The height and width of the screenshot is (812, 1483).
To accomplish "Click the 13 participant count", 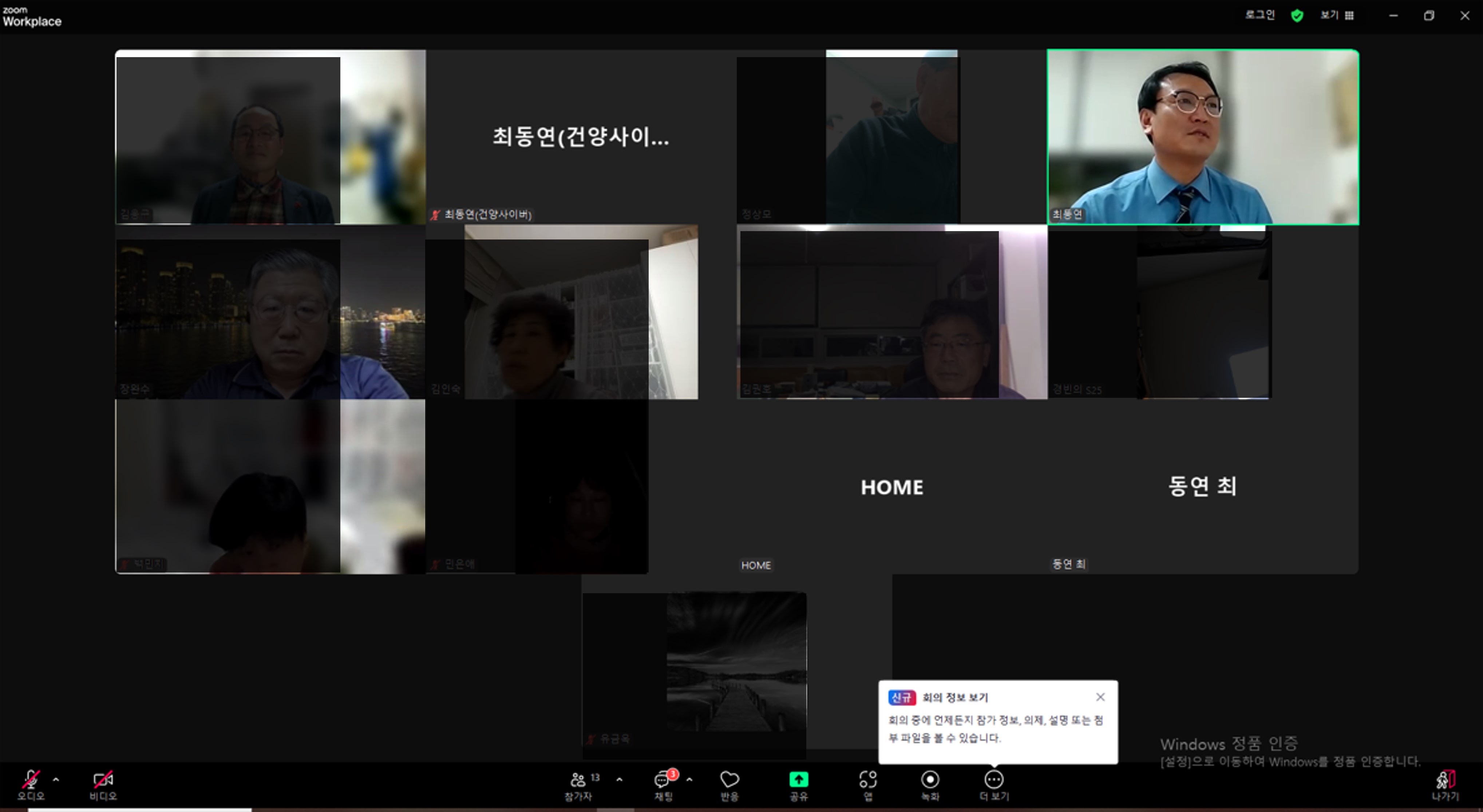I will (x=595, y=777).
